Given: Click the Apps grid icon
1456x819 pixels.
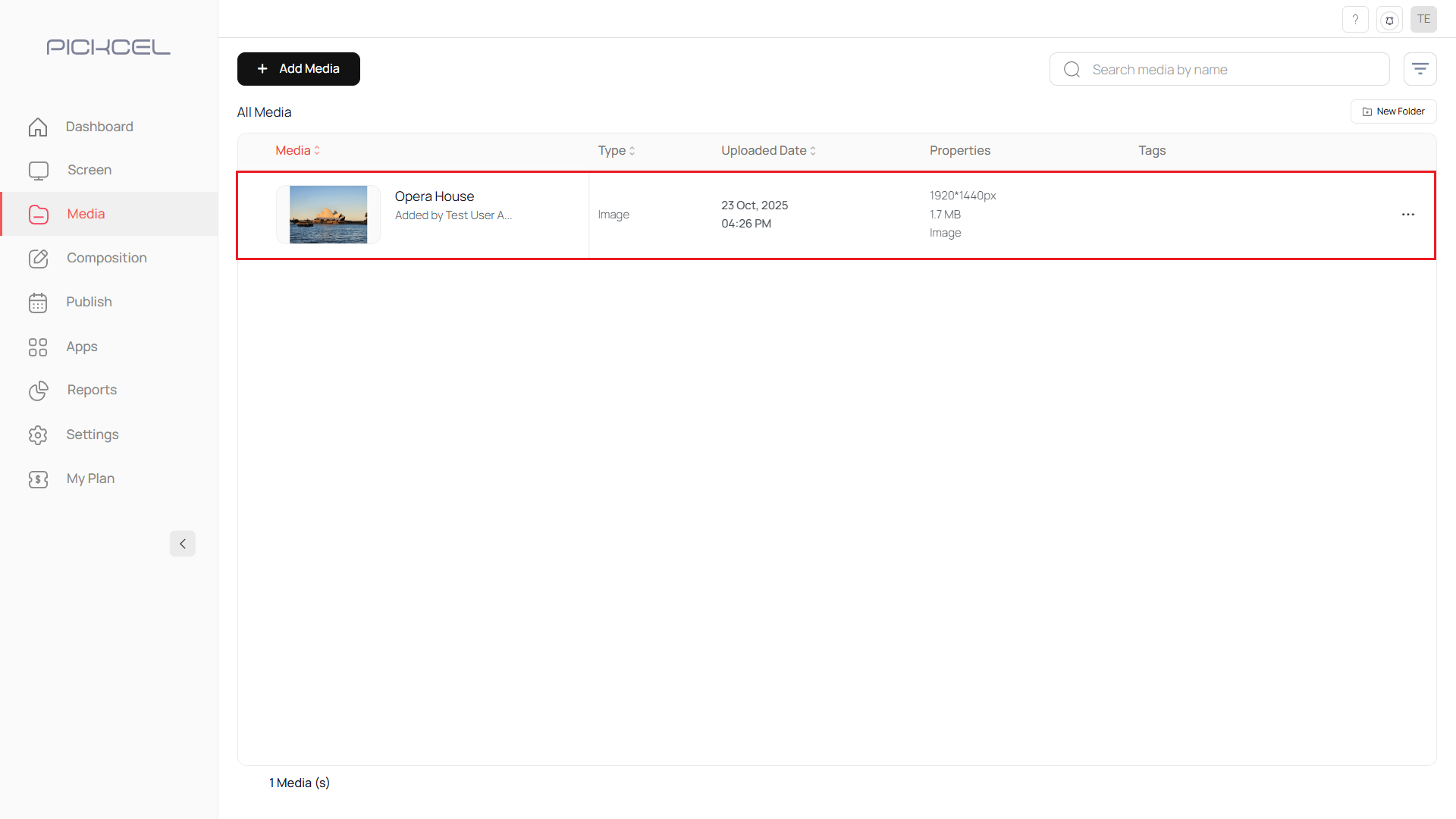Looking at the screenshot, I should click(38, 347).
